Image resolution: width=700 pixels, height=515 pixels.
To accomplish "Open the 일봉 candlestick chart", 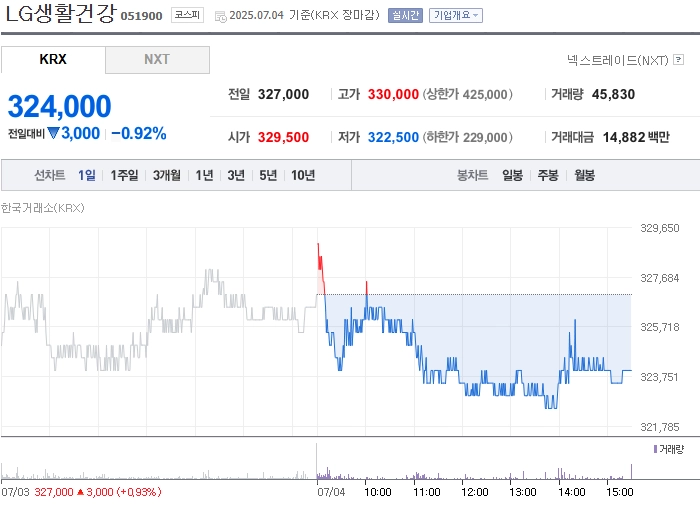I will click(x=512, y=175).
